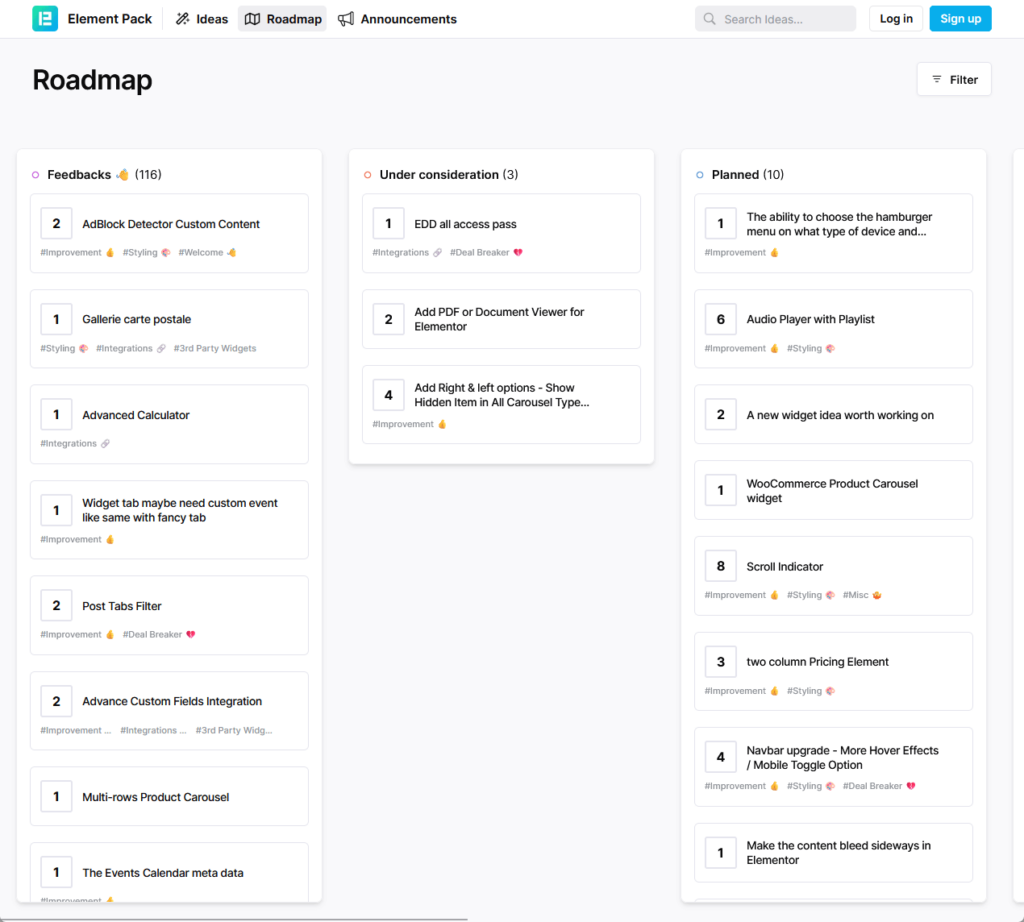Image resolution: width=1024 pixels, height=922 pixels.
Task: Upvote Navbar upgrade idea
Action: tap(721, 757)
